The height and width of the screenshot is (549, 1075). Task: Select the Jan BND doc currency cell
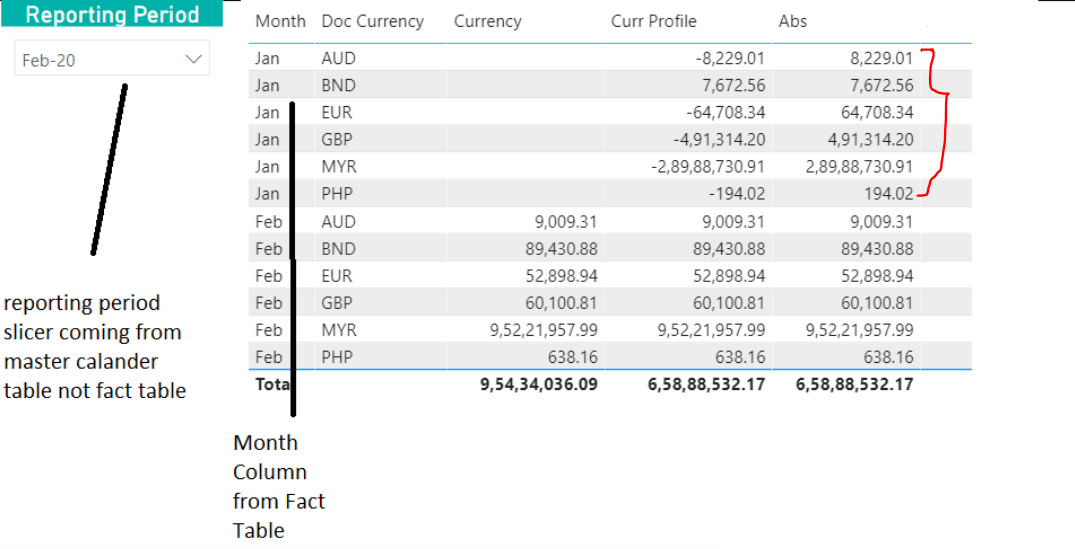339,86
